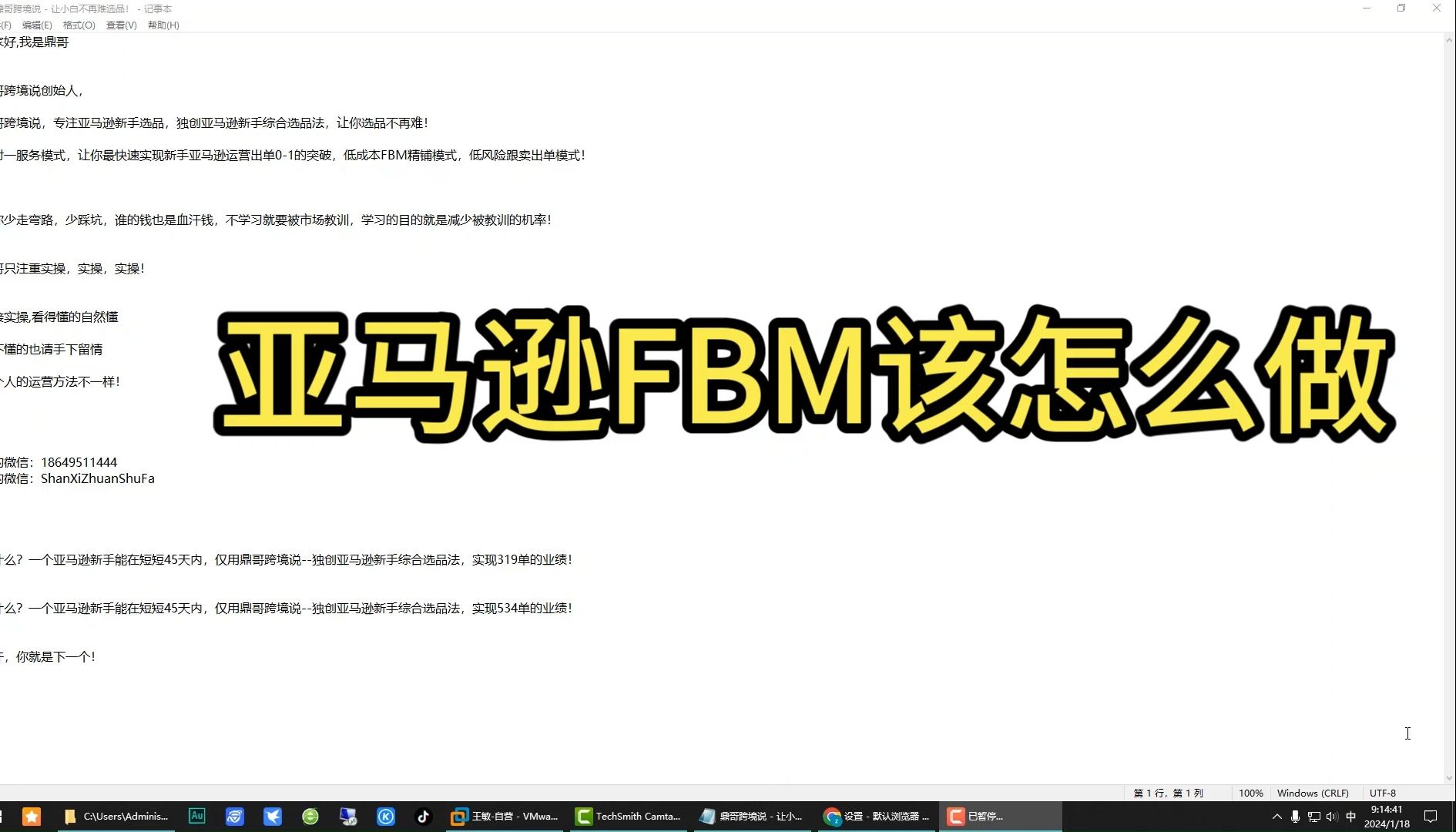Open the TikTok app in taskbar
The height and width of the screenshot is (832, 1456).
click(424, 817)
